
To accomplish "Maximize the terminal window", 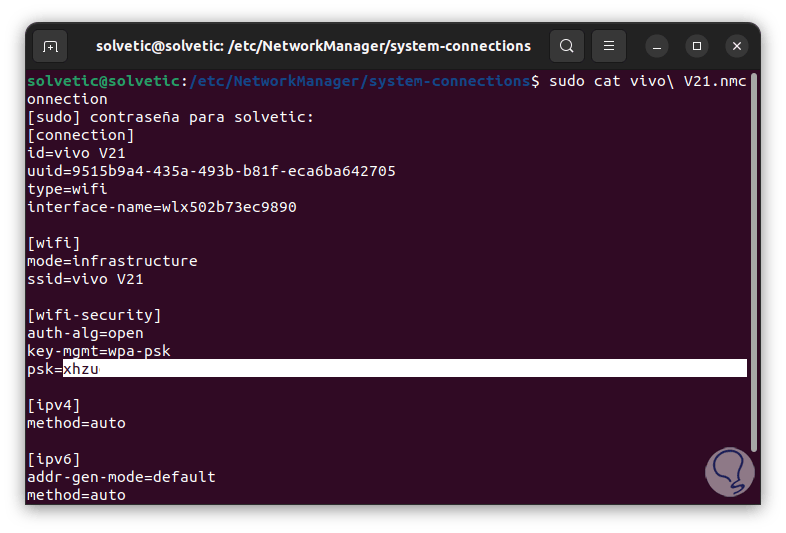I will pyautogui.click(x=697, y=46).
